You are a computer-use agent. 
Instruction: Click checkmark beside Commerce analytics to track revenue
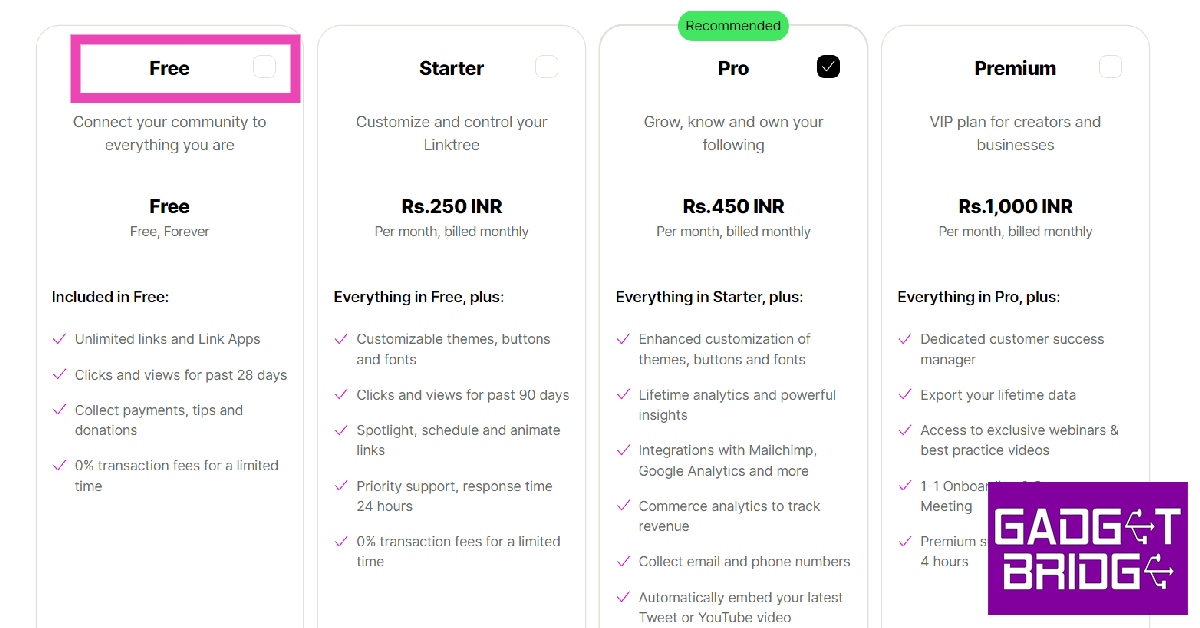[x=623, y=506]
